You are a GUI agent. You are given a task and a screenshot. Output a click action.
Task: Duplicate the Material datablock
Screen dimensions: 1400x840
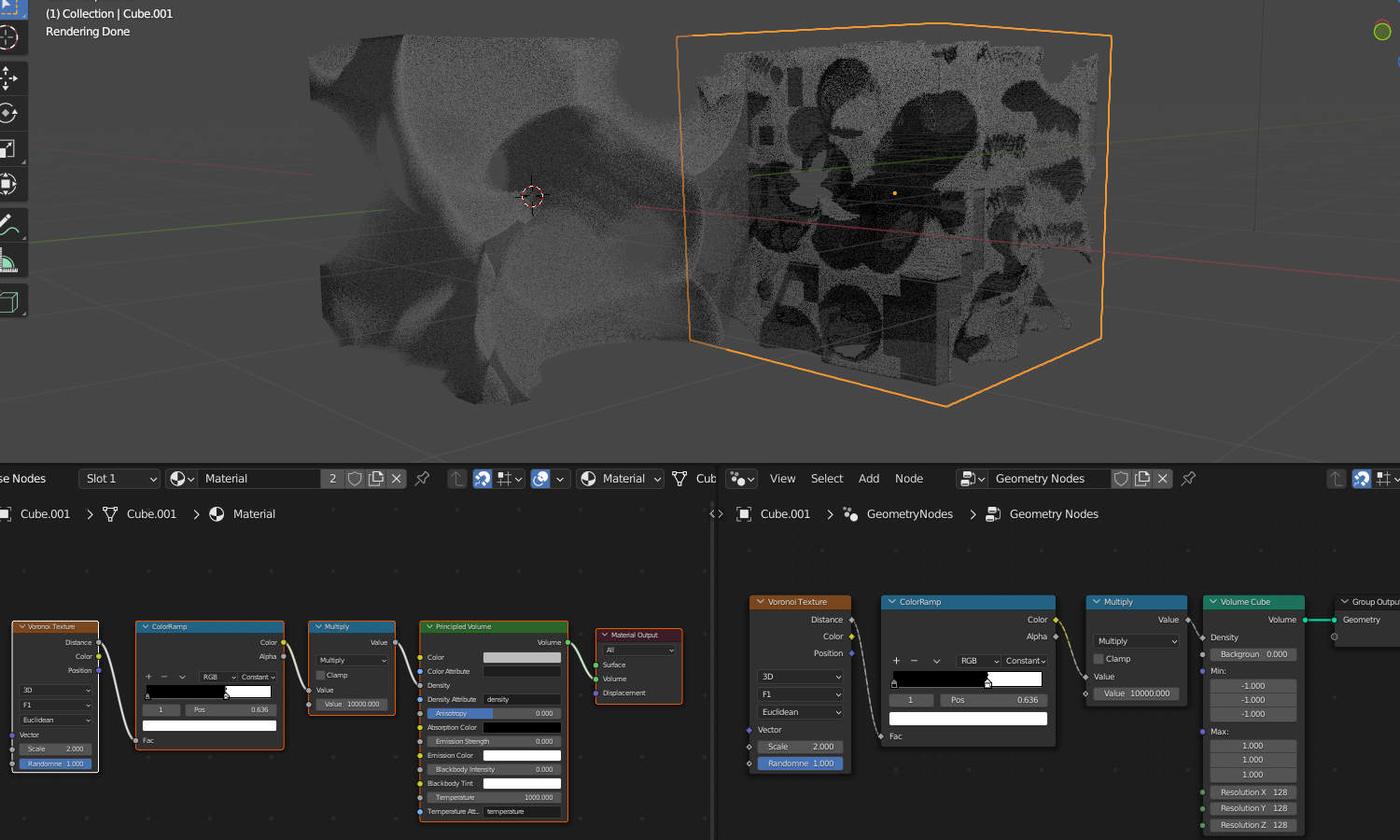pyautogui.click(x=376, y=479)
